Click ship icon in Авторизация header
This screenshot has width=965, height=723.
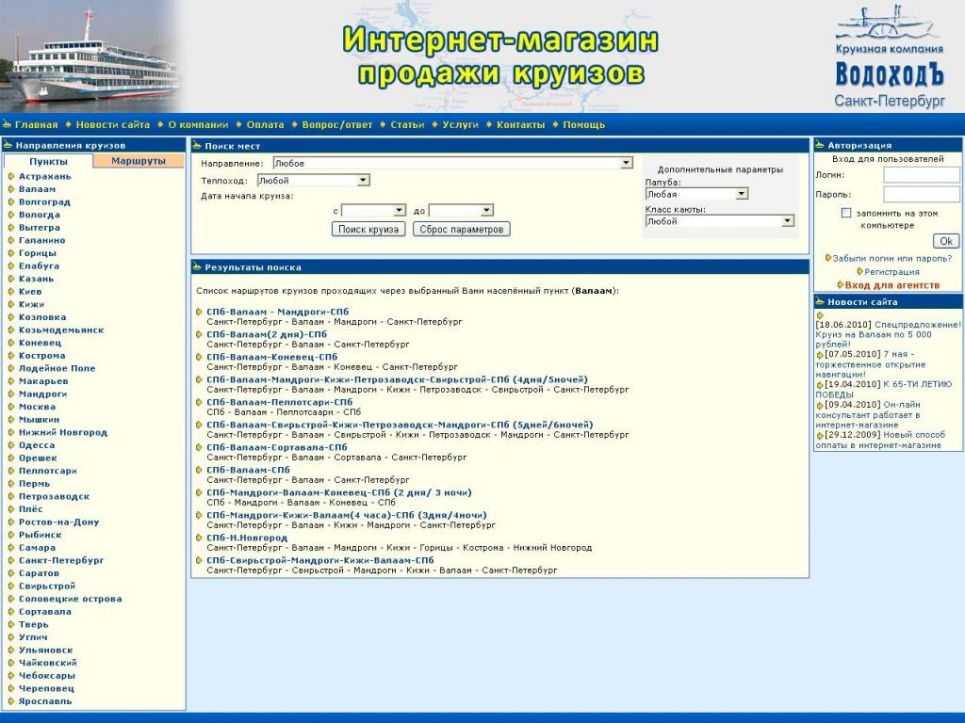pos(820,145)
